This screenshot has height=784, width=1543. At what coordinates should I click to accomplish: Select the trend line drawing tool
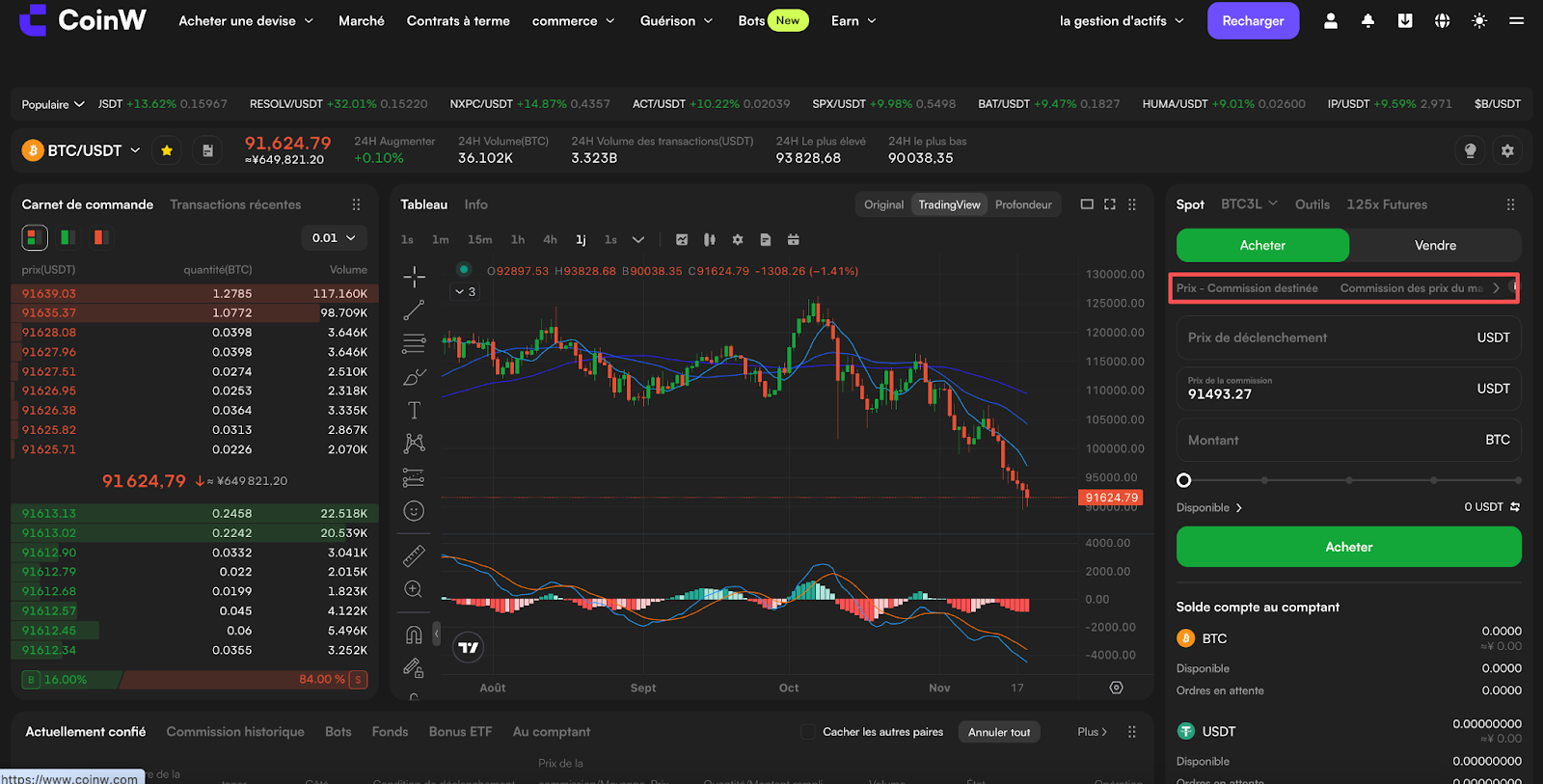(x=414, y=311)
